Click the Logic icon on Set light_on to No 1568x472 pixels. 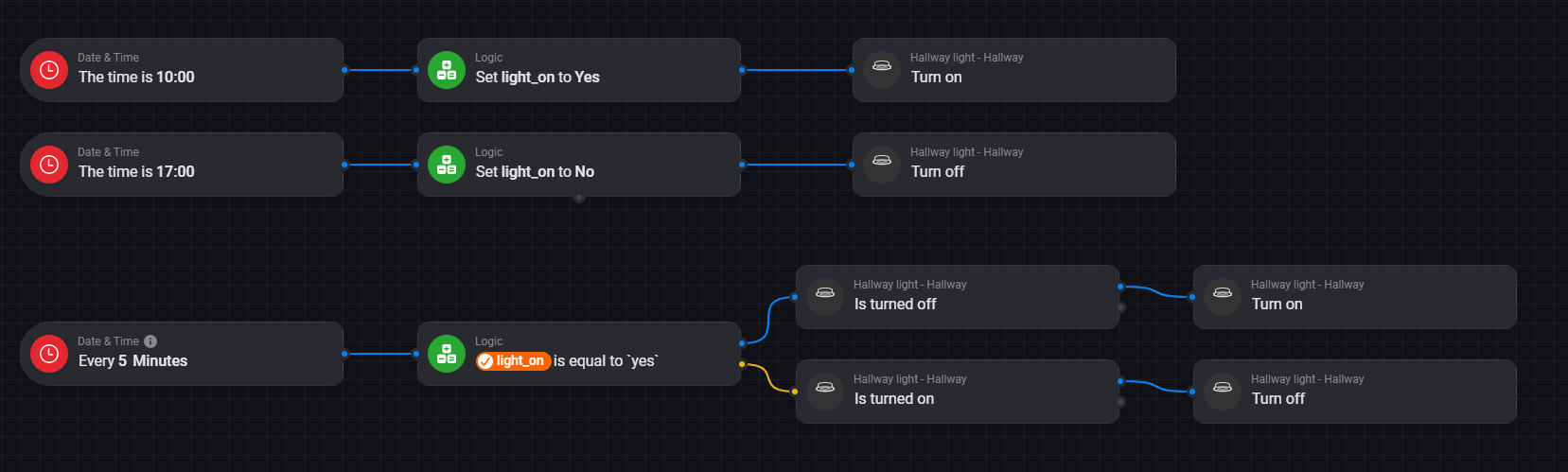(x=447, y=165)
